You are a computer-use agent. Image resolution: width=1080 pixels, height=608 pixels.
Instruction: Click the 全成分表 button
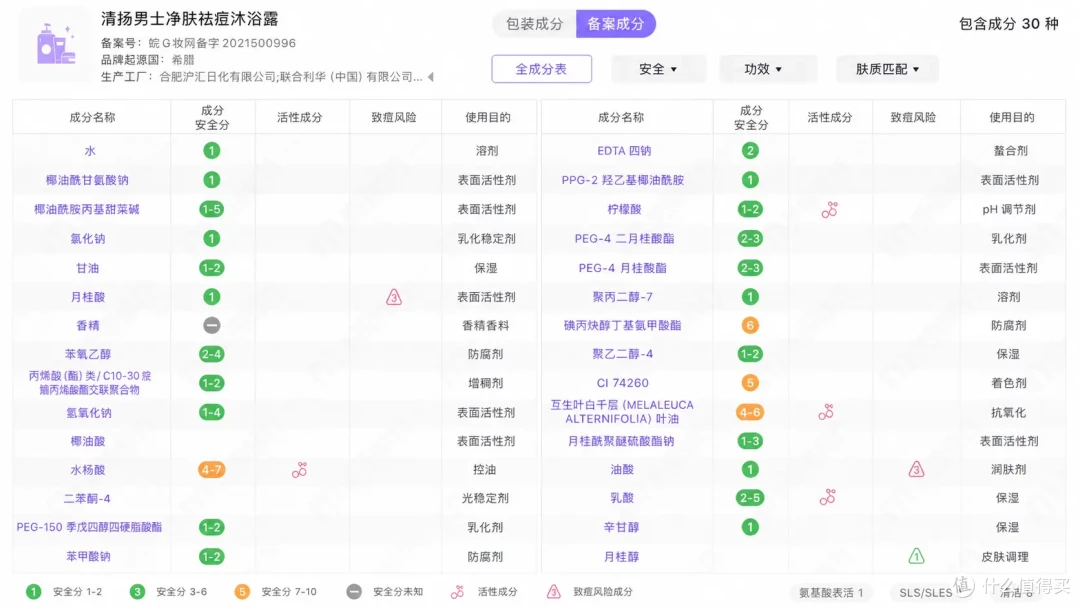point(541,69)
